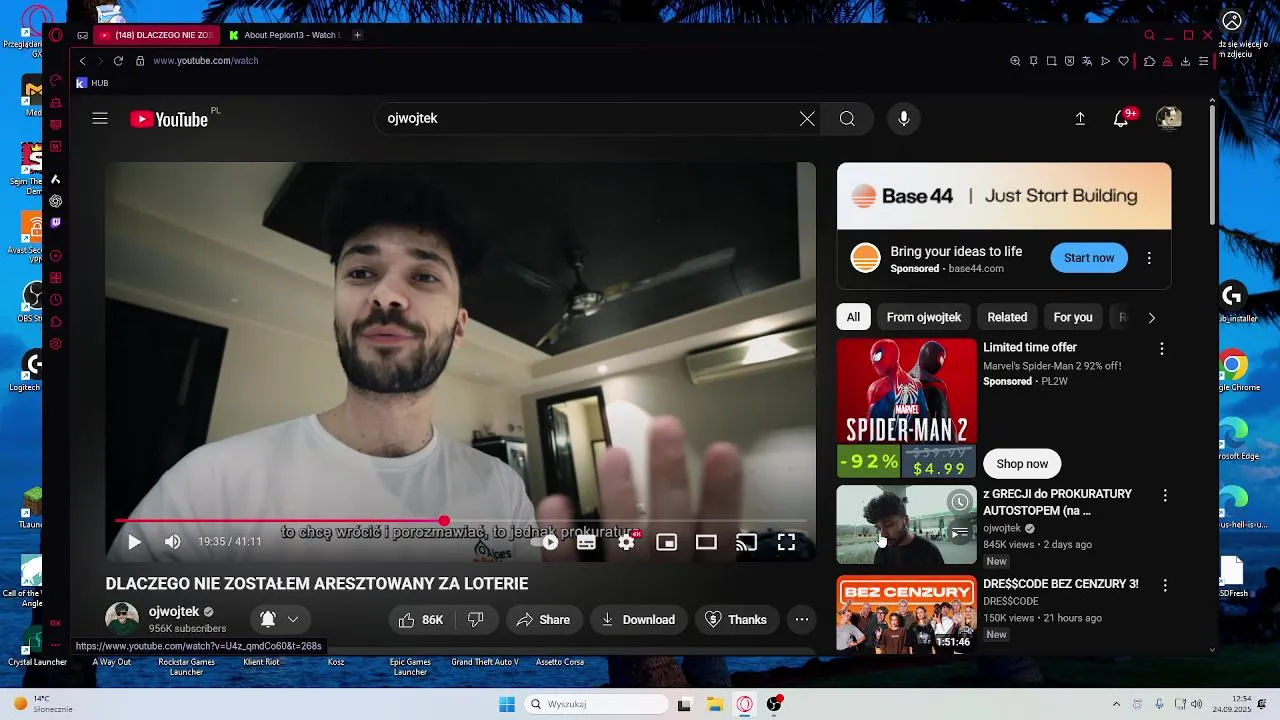Start voice search with the microphone icon

click(904, 119)
